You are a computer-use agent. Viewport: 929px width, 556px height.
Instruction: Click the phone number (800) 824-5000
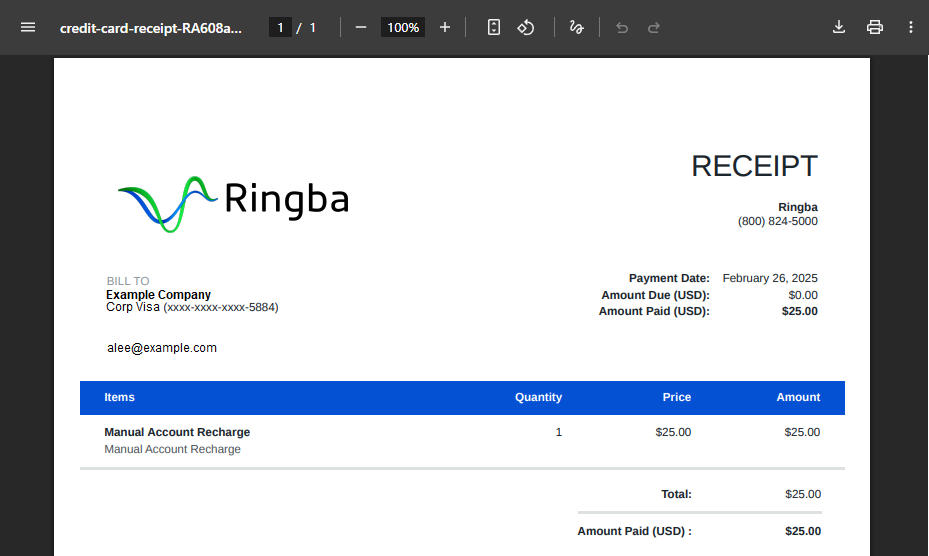[777, 221]
